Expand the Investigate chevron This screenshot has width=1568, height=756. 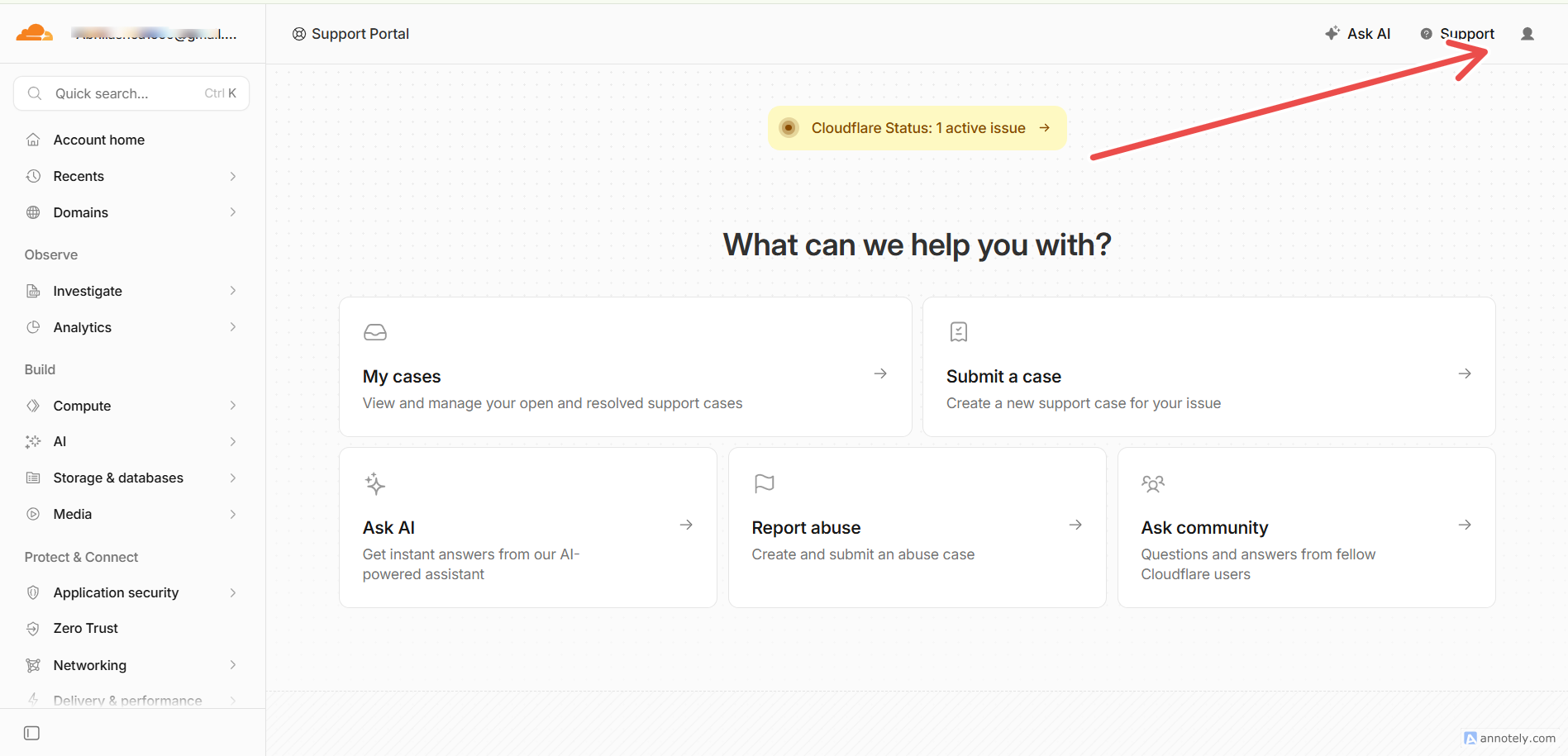(x=233, y=291)
